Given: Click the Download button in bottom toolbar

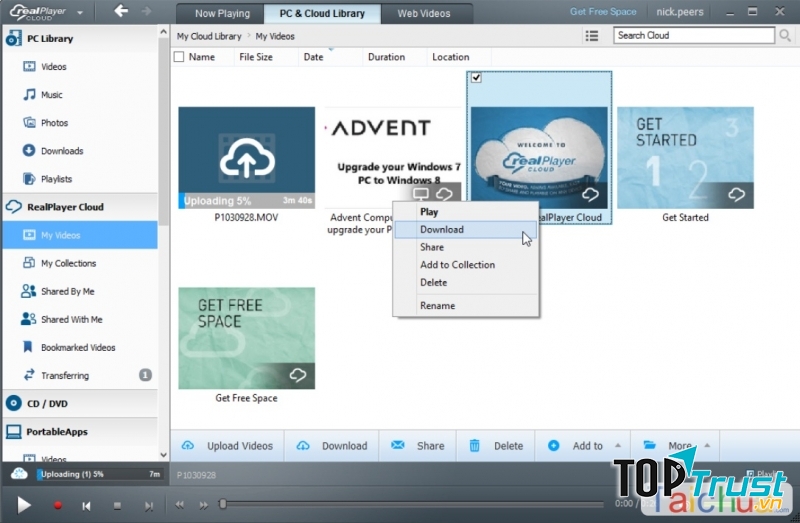Looking at the screenshot, I should [x=332, y=446].
